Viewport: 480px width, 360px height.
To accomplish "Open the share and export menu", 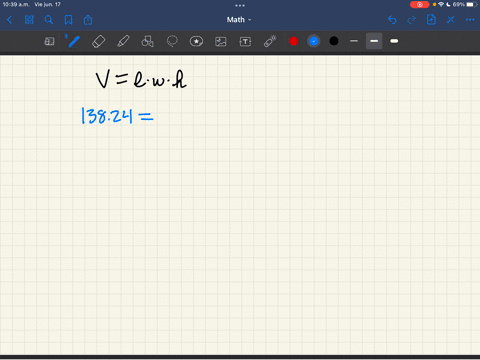I will point(88,20).
